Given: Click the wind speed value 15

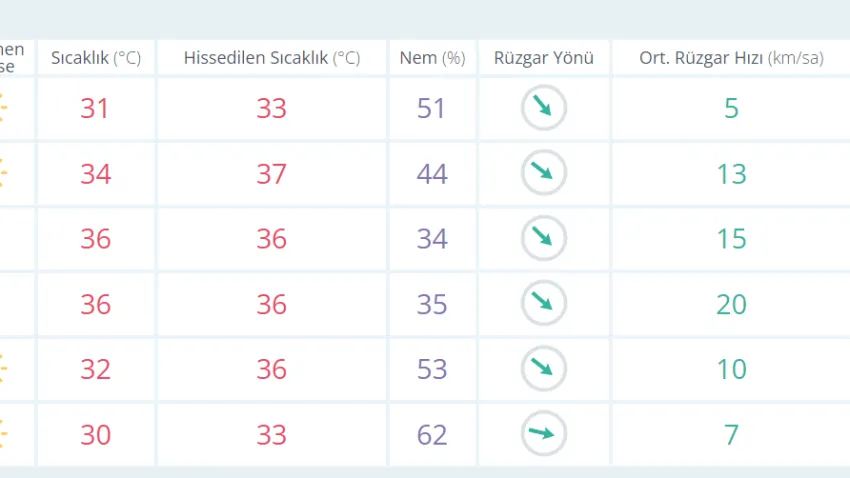Looking at the screenshot, I should [731, 238].
